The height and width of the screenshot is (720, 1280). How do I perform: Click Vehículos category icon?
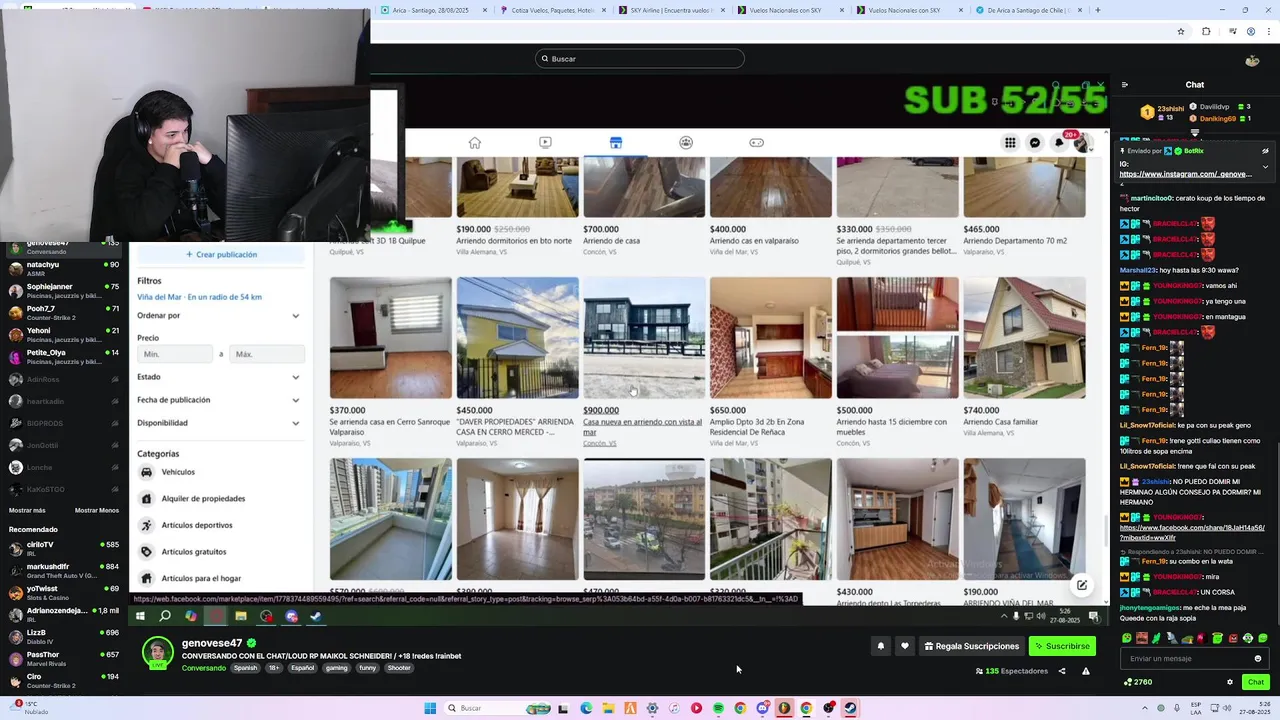(x=147, y=472)
